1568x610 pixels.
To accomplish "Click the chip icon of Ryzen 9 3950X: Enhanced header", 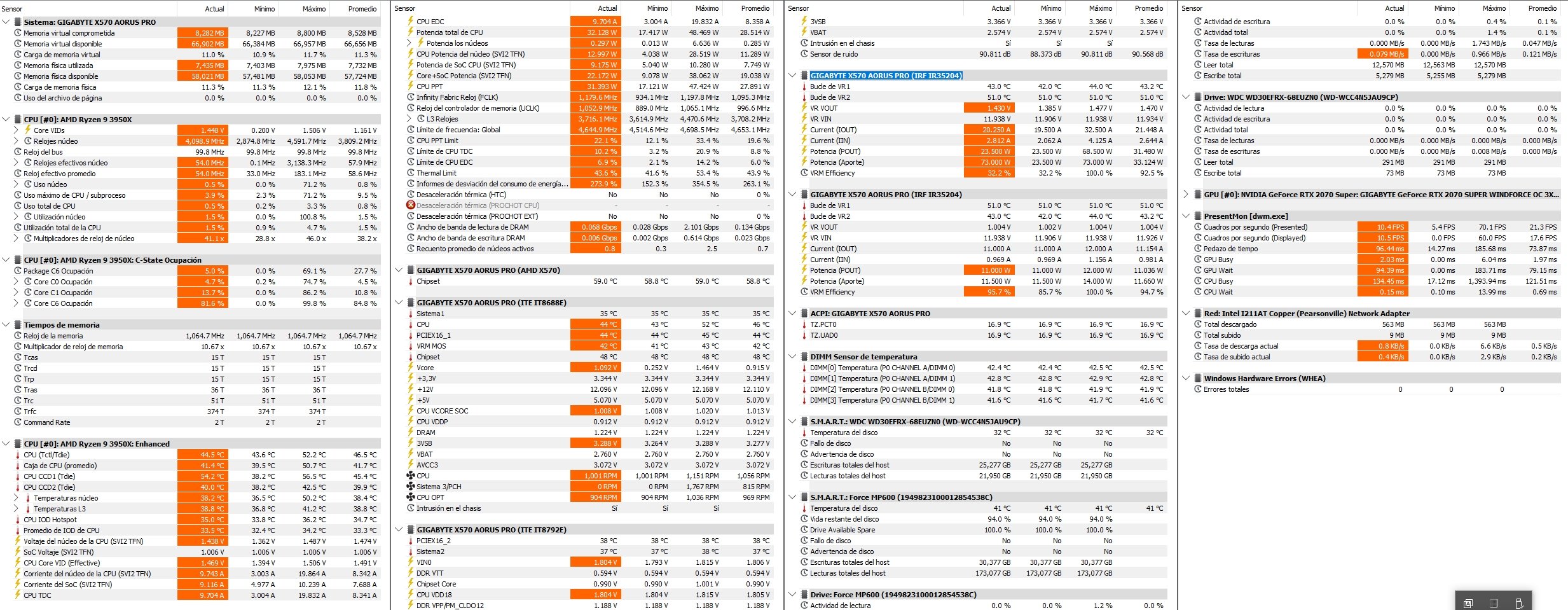I will 17,444.
